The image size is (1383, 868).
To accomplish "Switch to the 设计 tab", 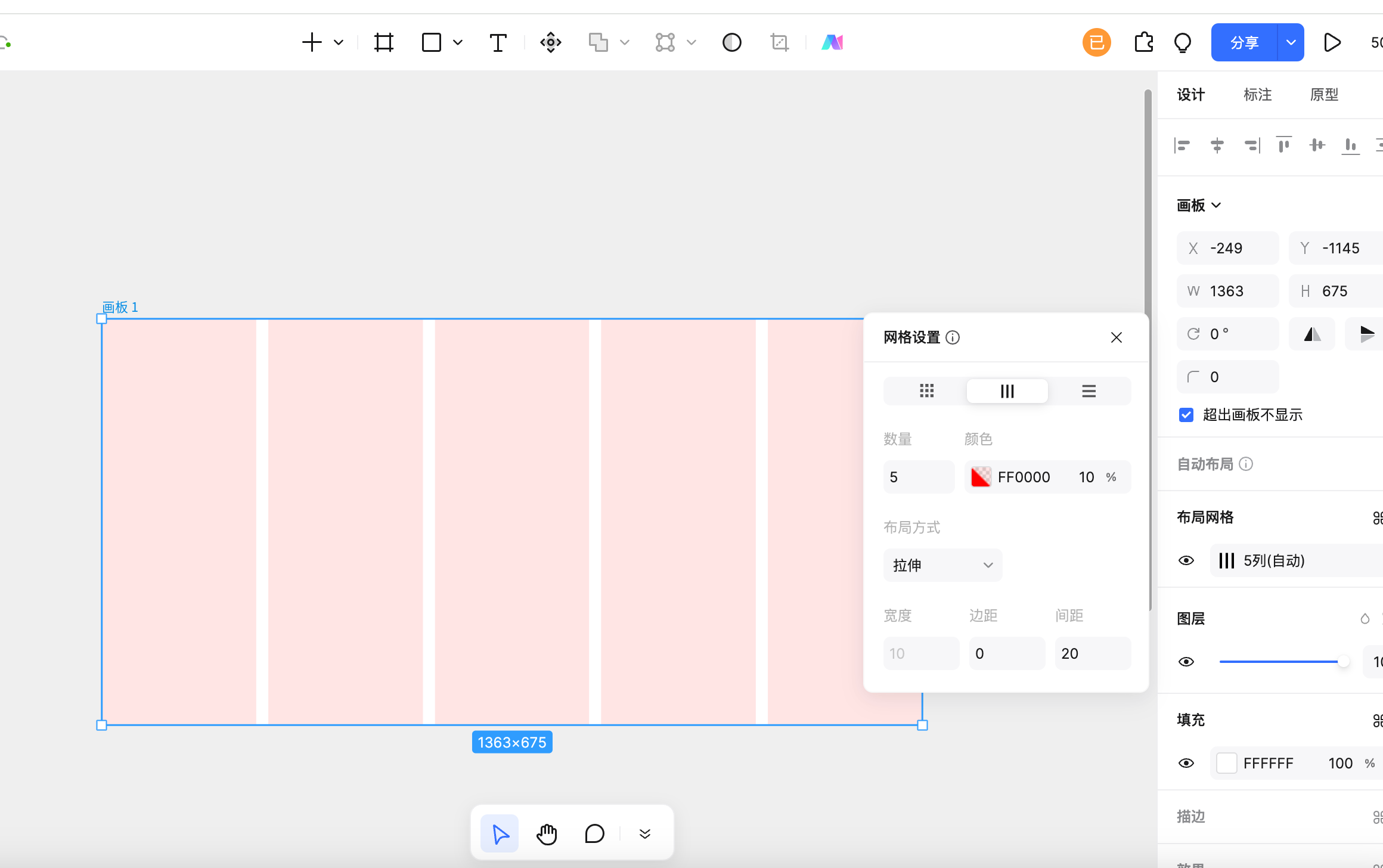I will tap(1191, 95).
